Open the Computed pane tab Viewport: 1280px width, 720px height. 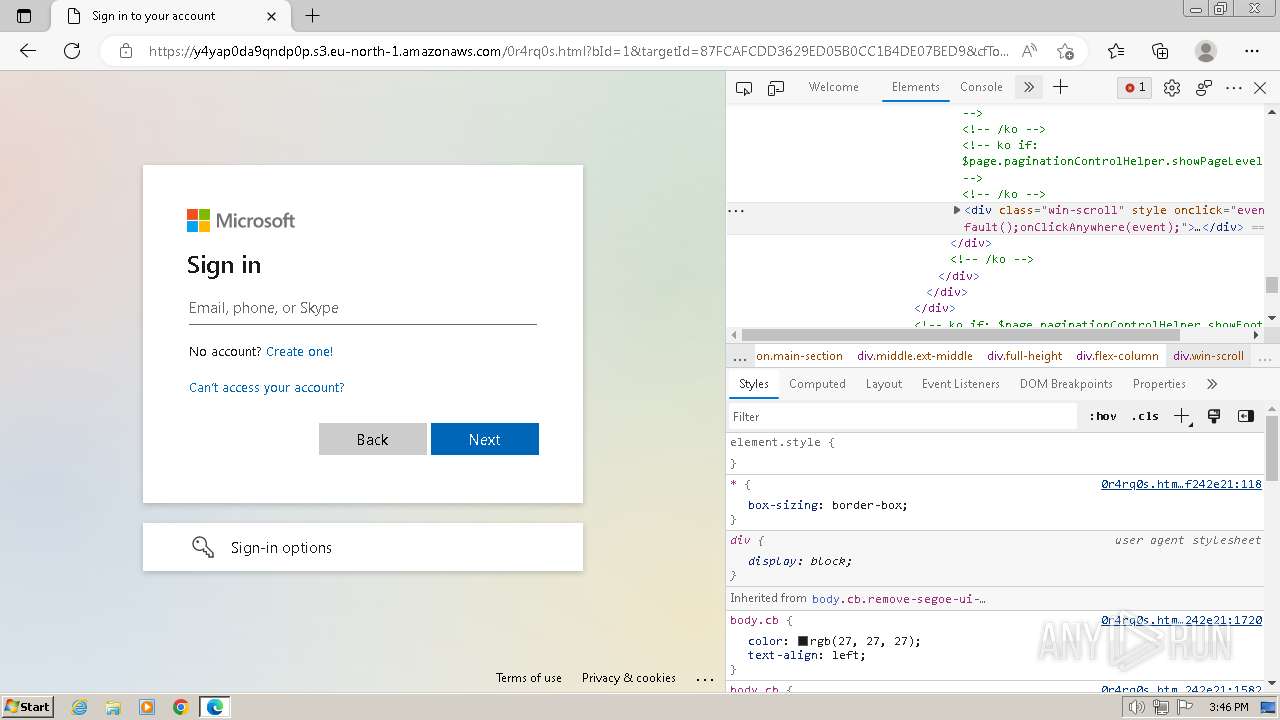(817, 384)
